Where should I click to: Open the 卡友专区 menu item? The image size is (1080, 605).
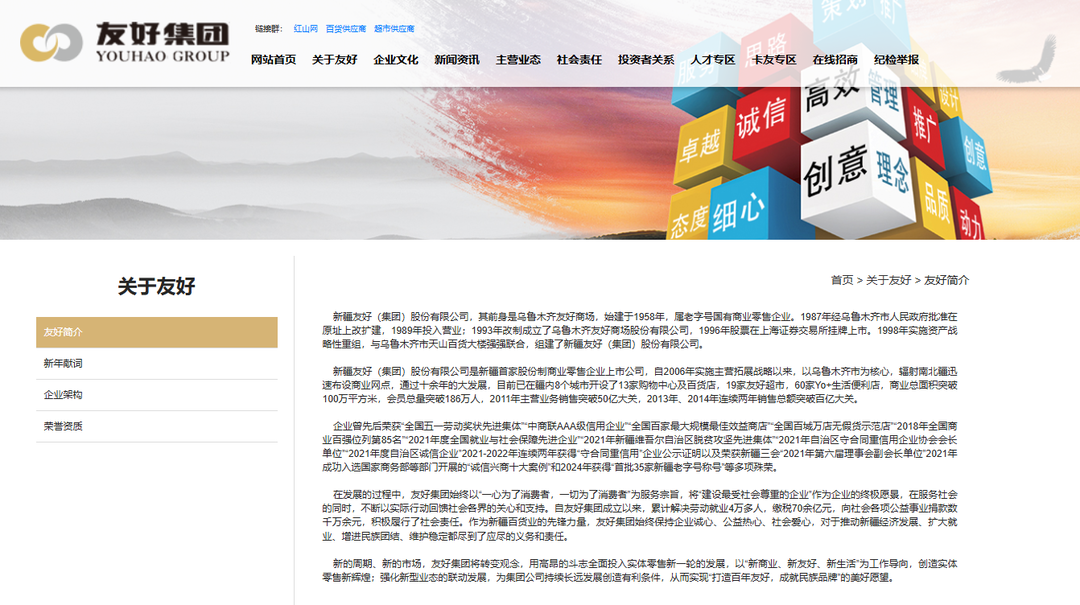[x=774, y=60]
